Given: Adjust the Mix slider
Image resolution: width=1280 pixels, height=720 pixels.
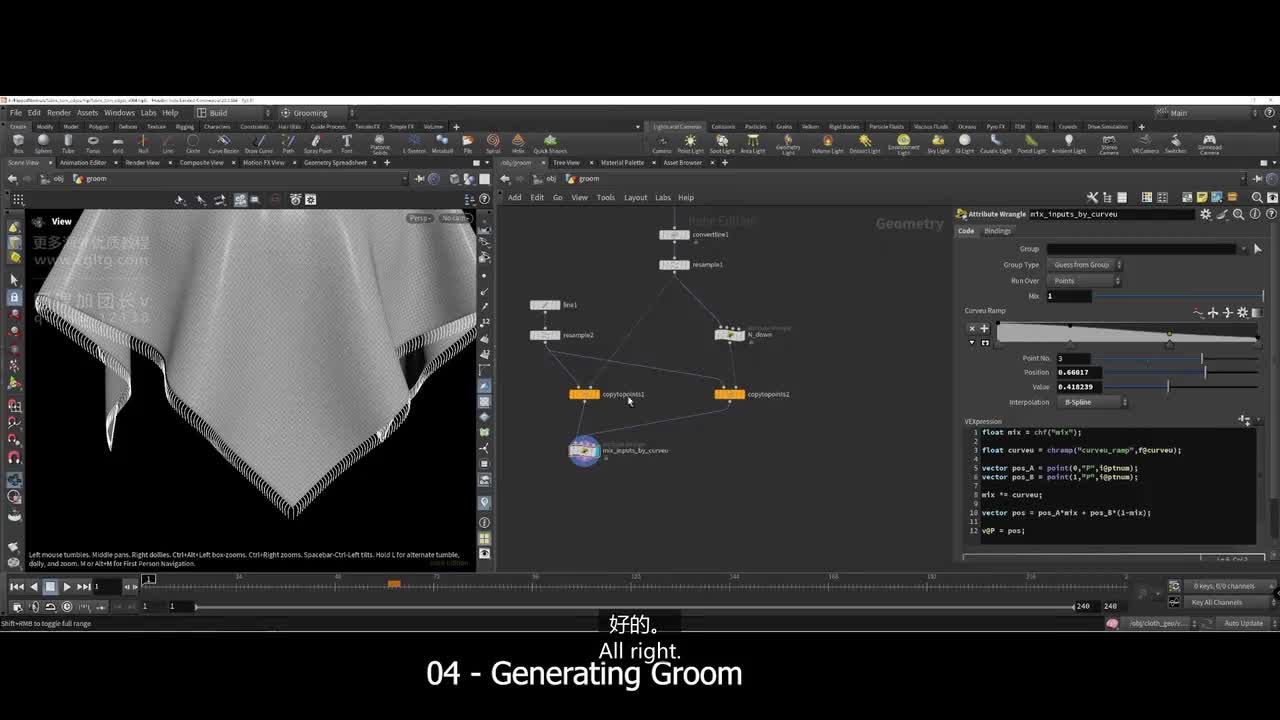Looking at the screenshot, I should tap(1178, 296).
